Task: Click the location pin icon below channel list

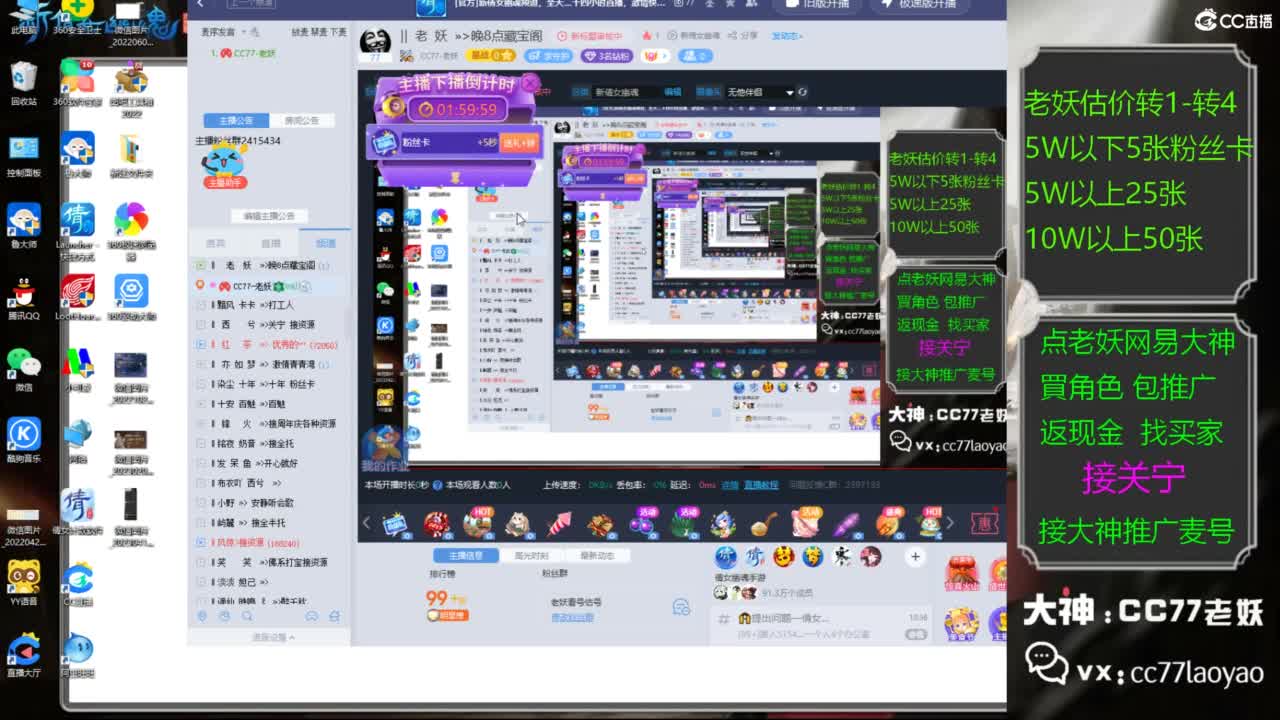Action: (201, 617)
